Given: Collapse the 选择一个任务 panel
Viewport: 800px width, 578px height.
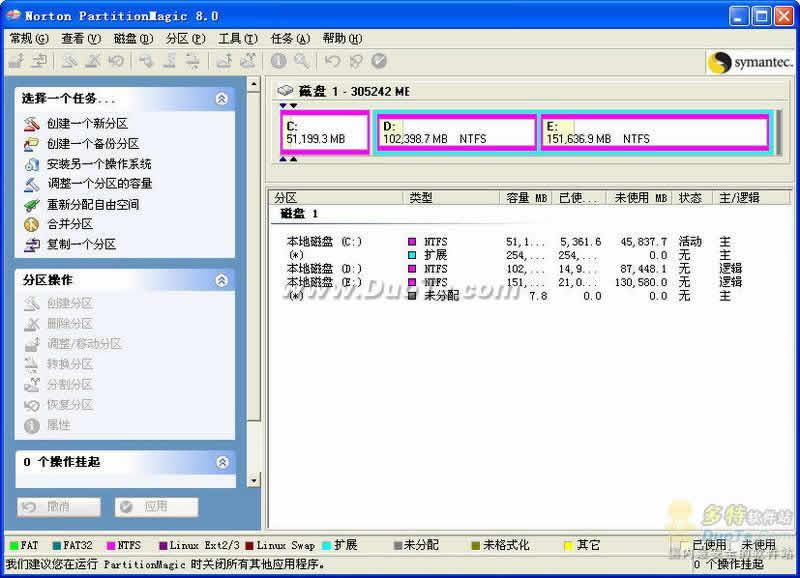Looking at the screenshot, I should (221, 98).
